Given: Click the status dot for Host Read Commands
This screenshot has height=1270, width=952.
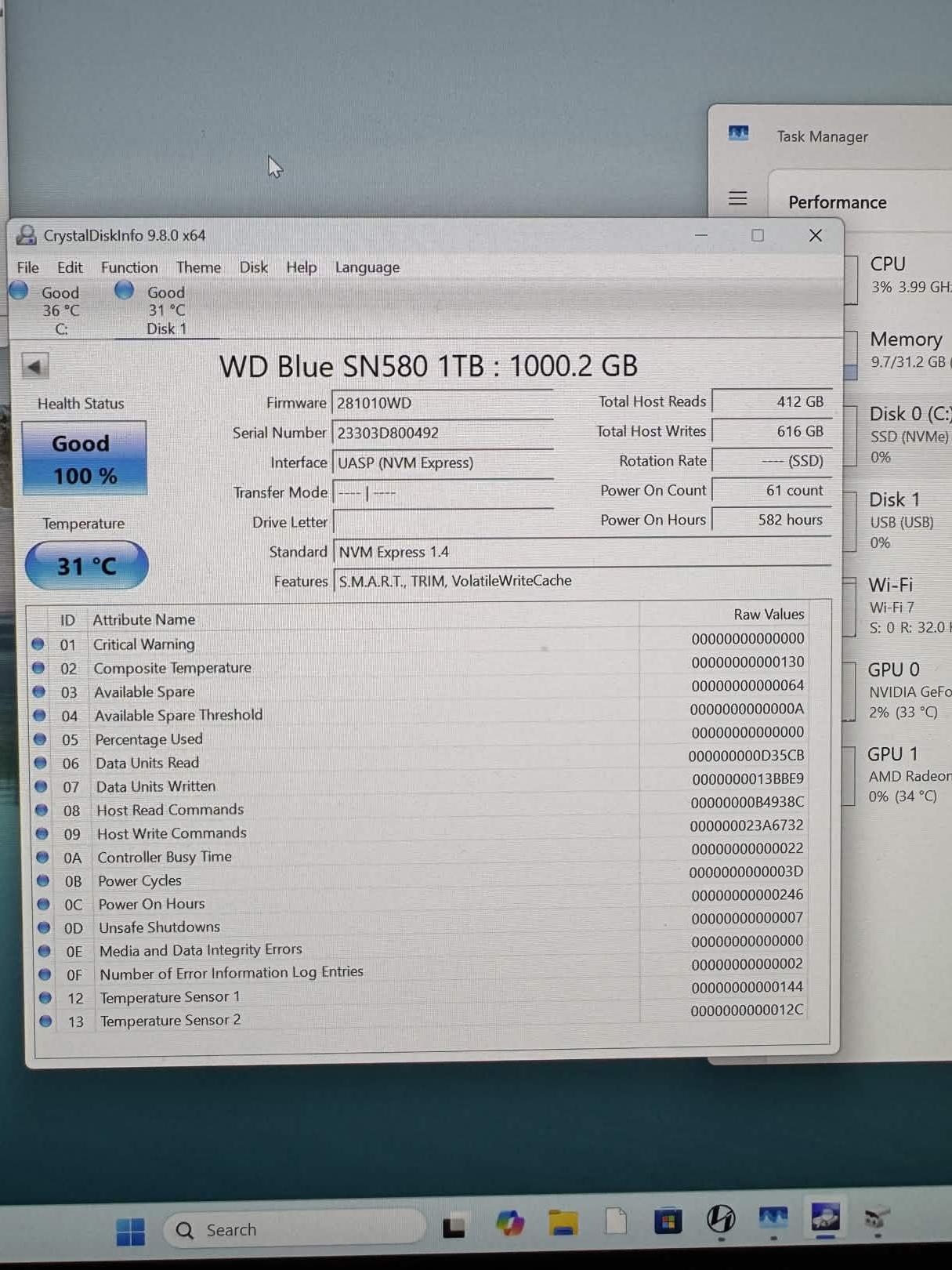Looking at the screenshot, I should coord(42,809).
